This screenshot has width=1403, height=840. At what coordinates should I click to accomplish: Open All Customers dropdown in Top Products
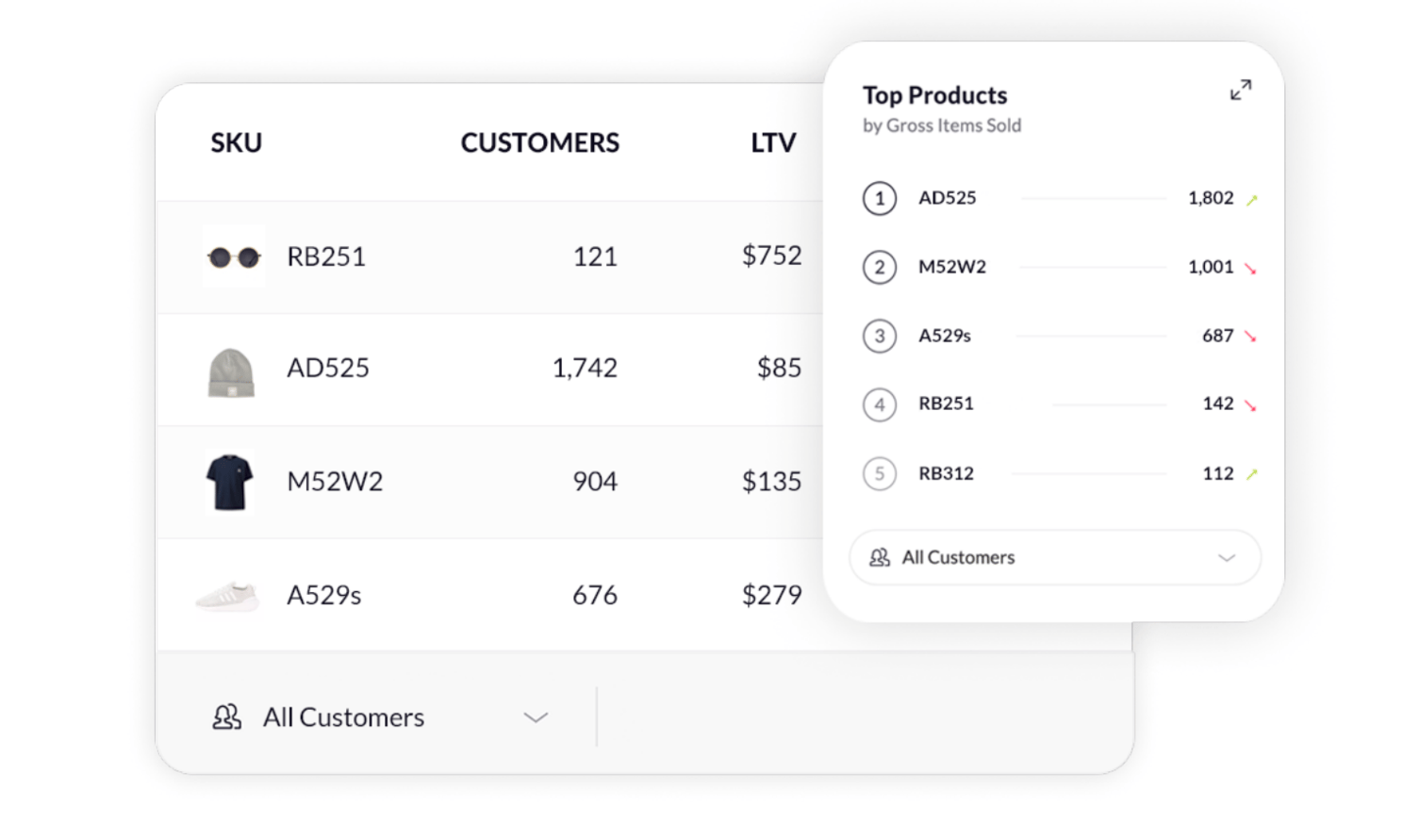coord(1054,558)
